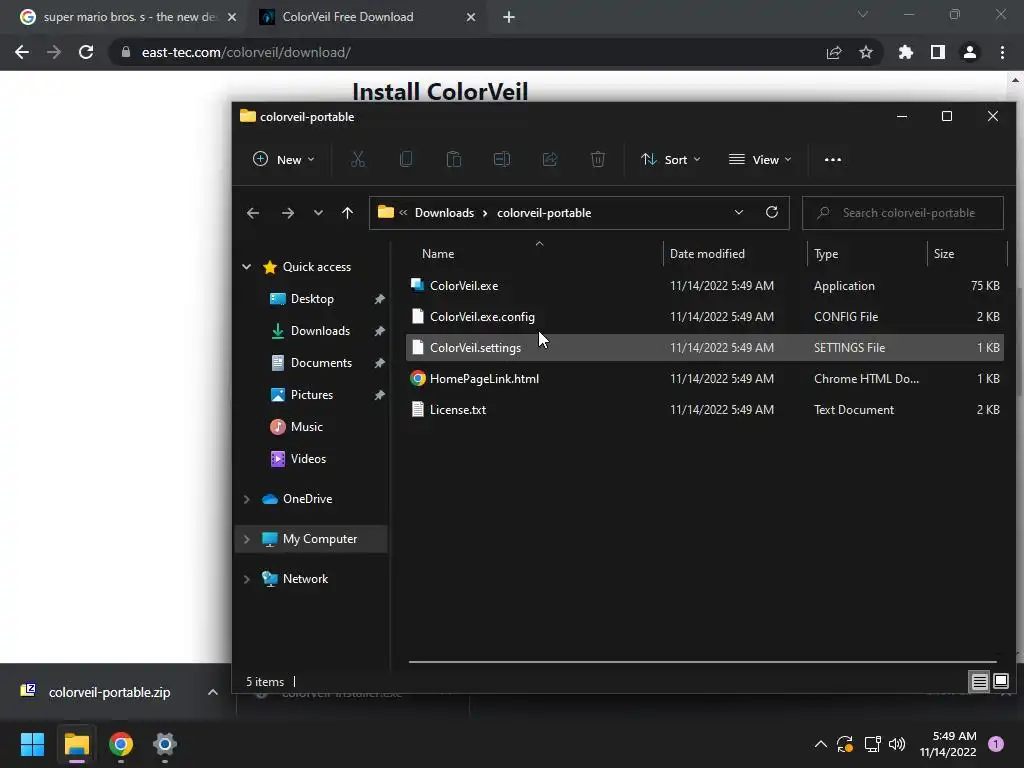Open options for colorveil-portable.zip download
Screen dimensions: 1024x768
point(212,692)
